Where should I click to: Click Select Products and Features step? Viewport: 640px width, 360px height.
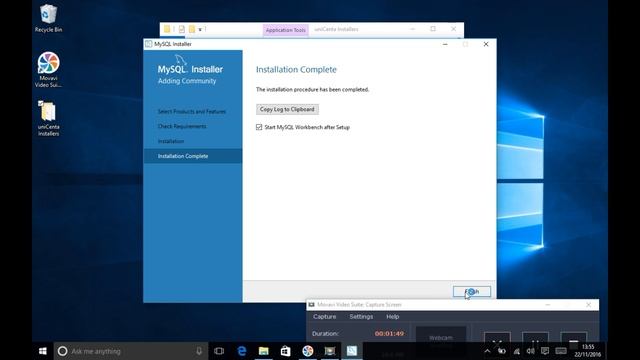(x=191, y=111)
